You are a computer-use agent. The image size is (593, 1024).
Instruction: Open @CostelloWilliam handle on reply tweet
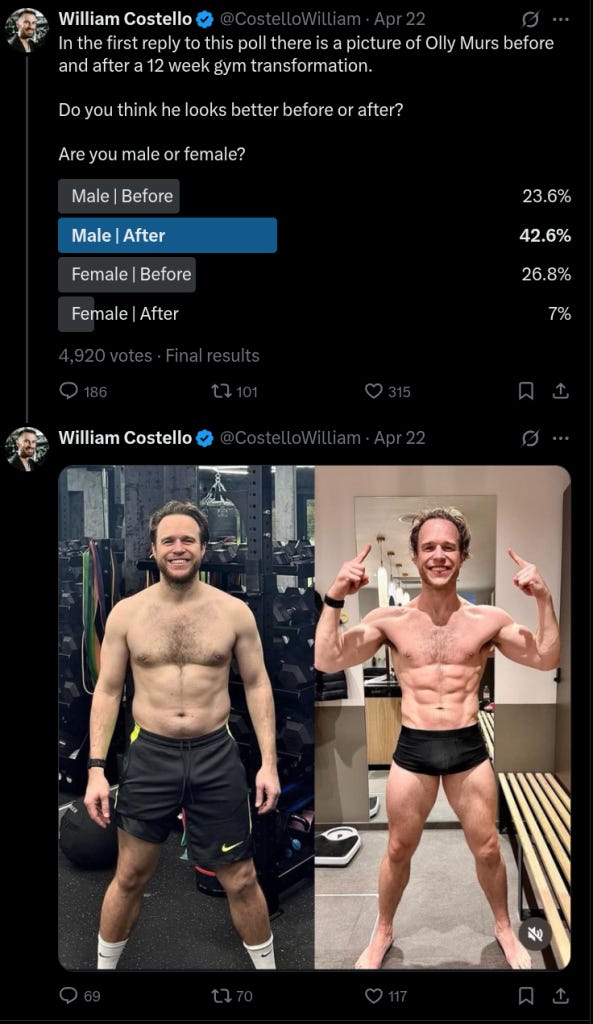290,438
